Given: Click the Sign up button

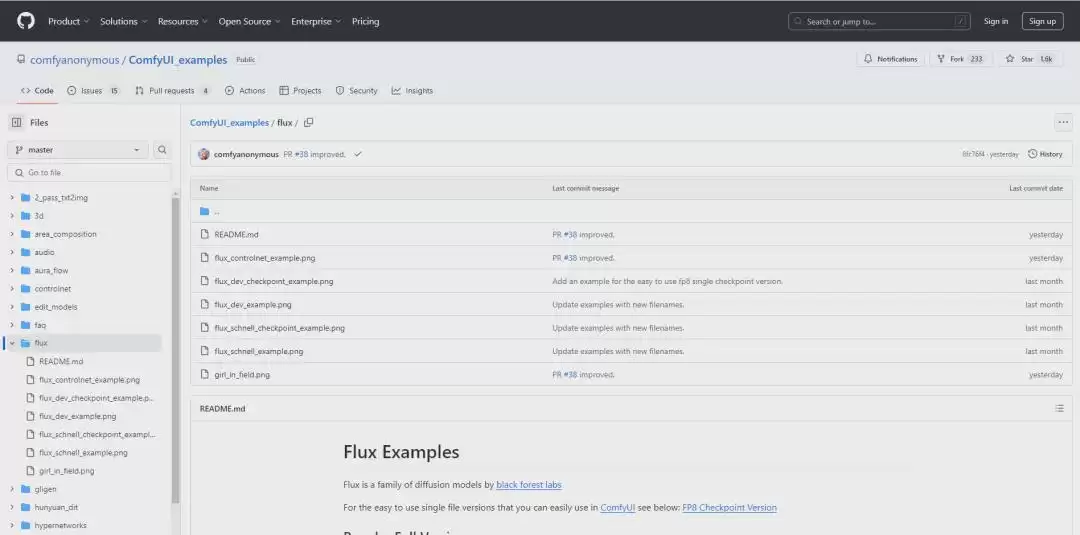Looking at the screenshot, I should (1042, 21).
